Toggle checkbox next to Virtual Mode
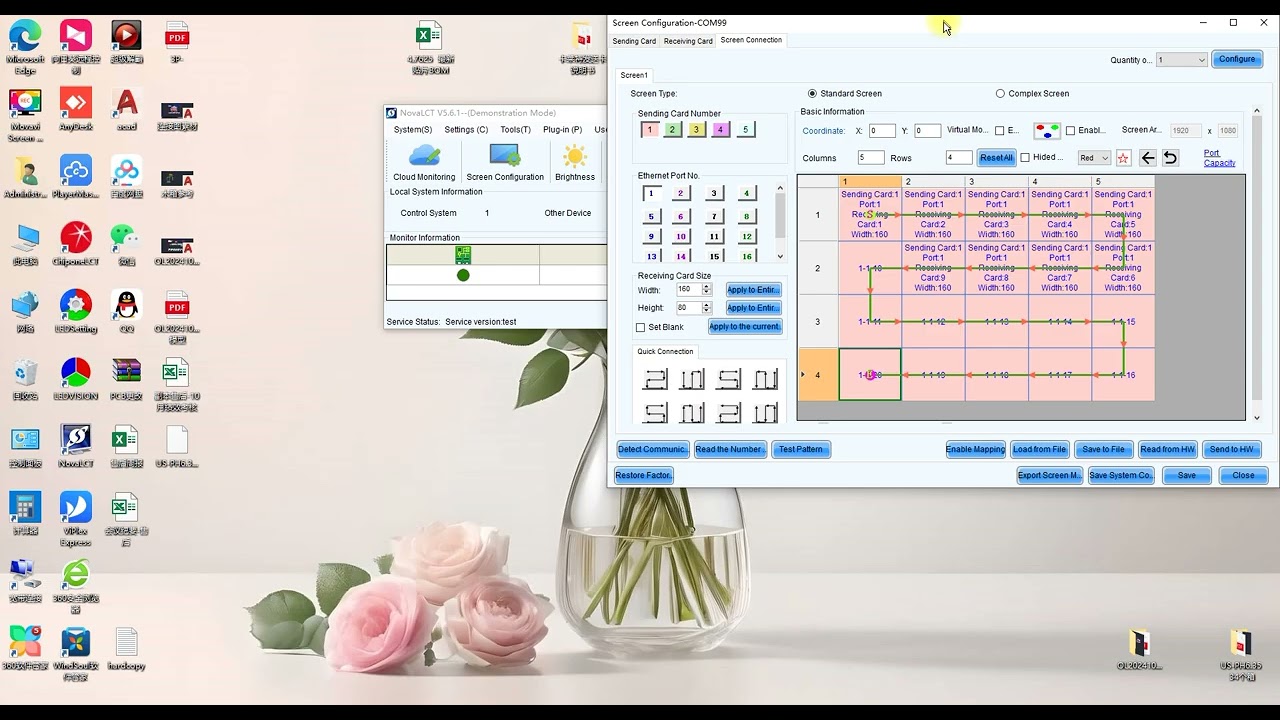 [999, 131]
